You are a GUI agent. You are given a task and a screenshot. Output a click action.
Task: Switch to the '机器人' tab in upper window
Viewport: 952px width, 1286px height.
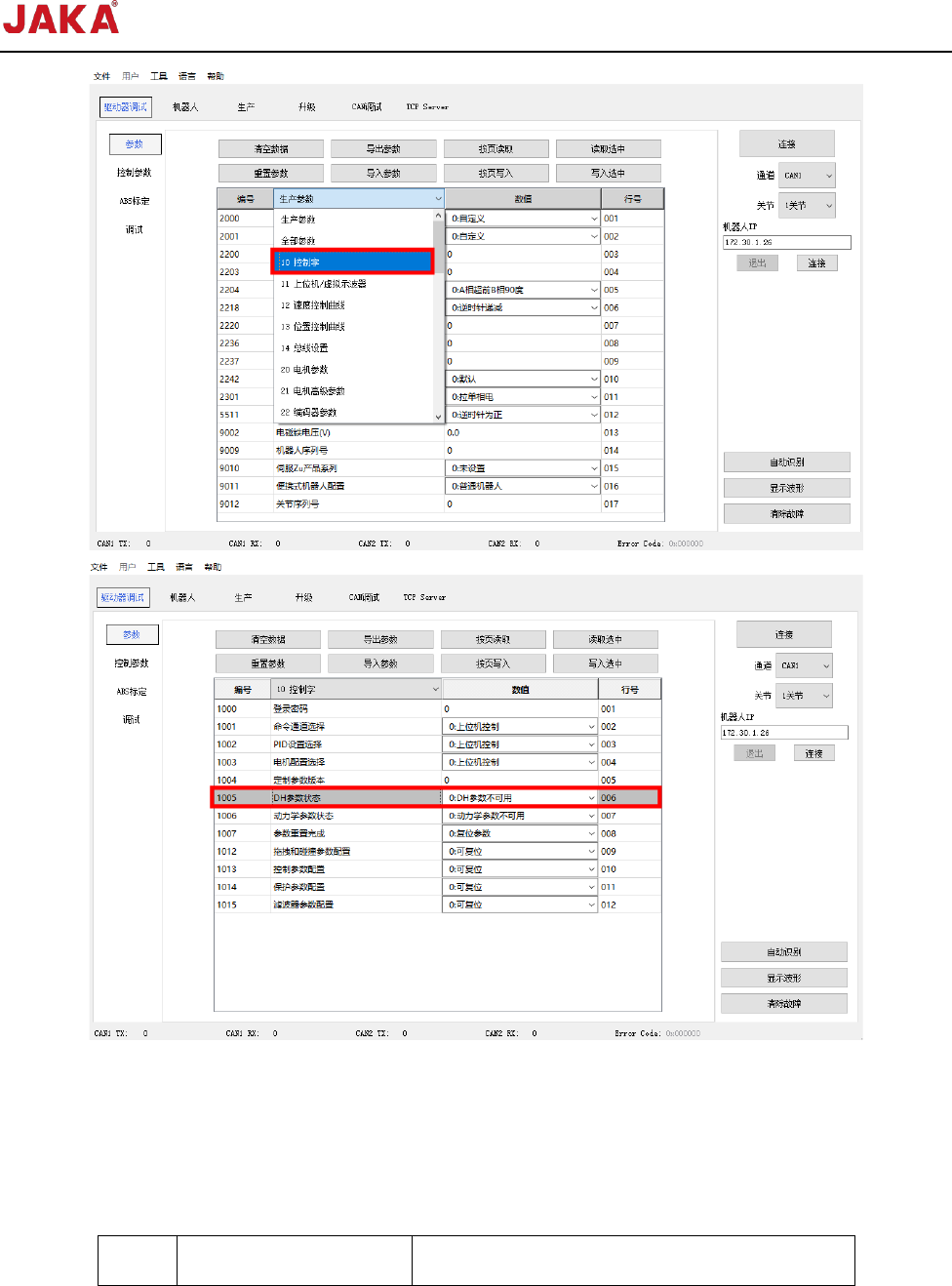pos(185,107)
